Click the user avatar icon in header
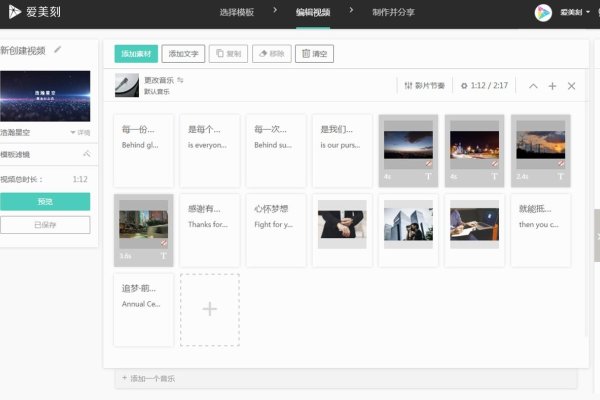Viewport: 600px width, 400px height. tap(543, 13)
